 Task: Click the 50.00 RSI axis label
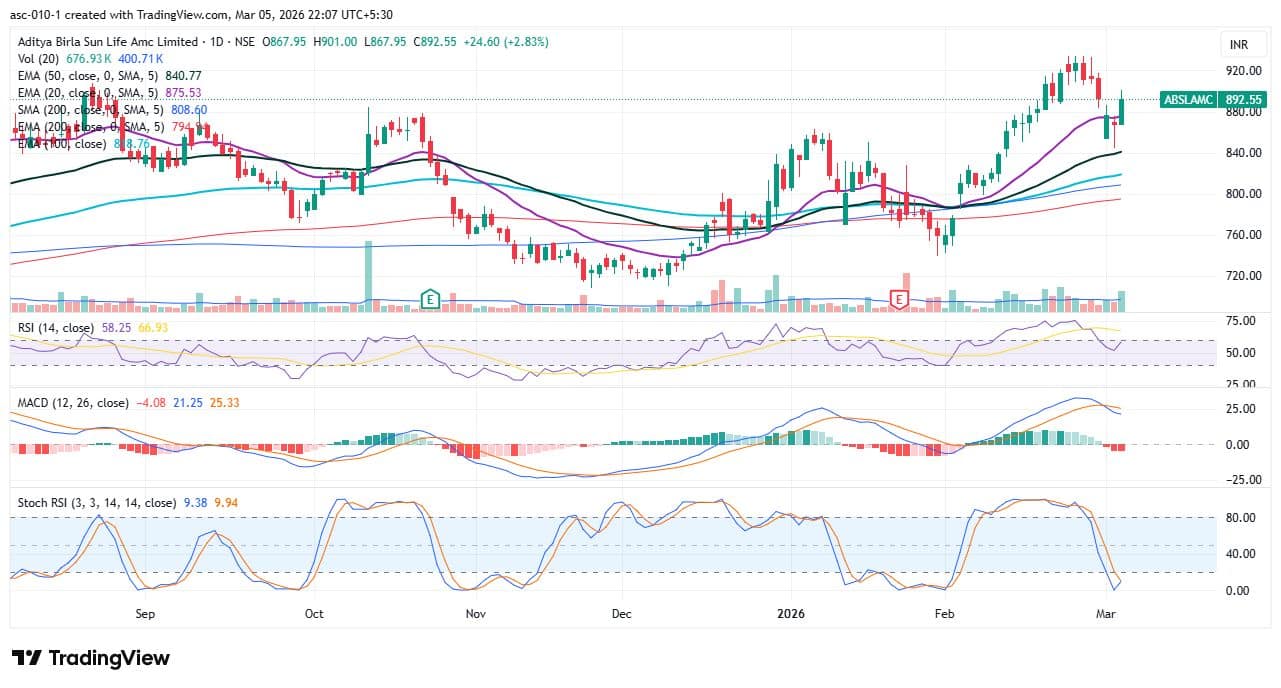tap(1241, 353)
